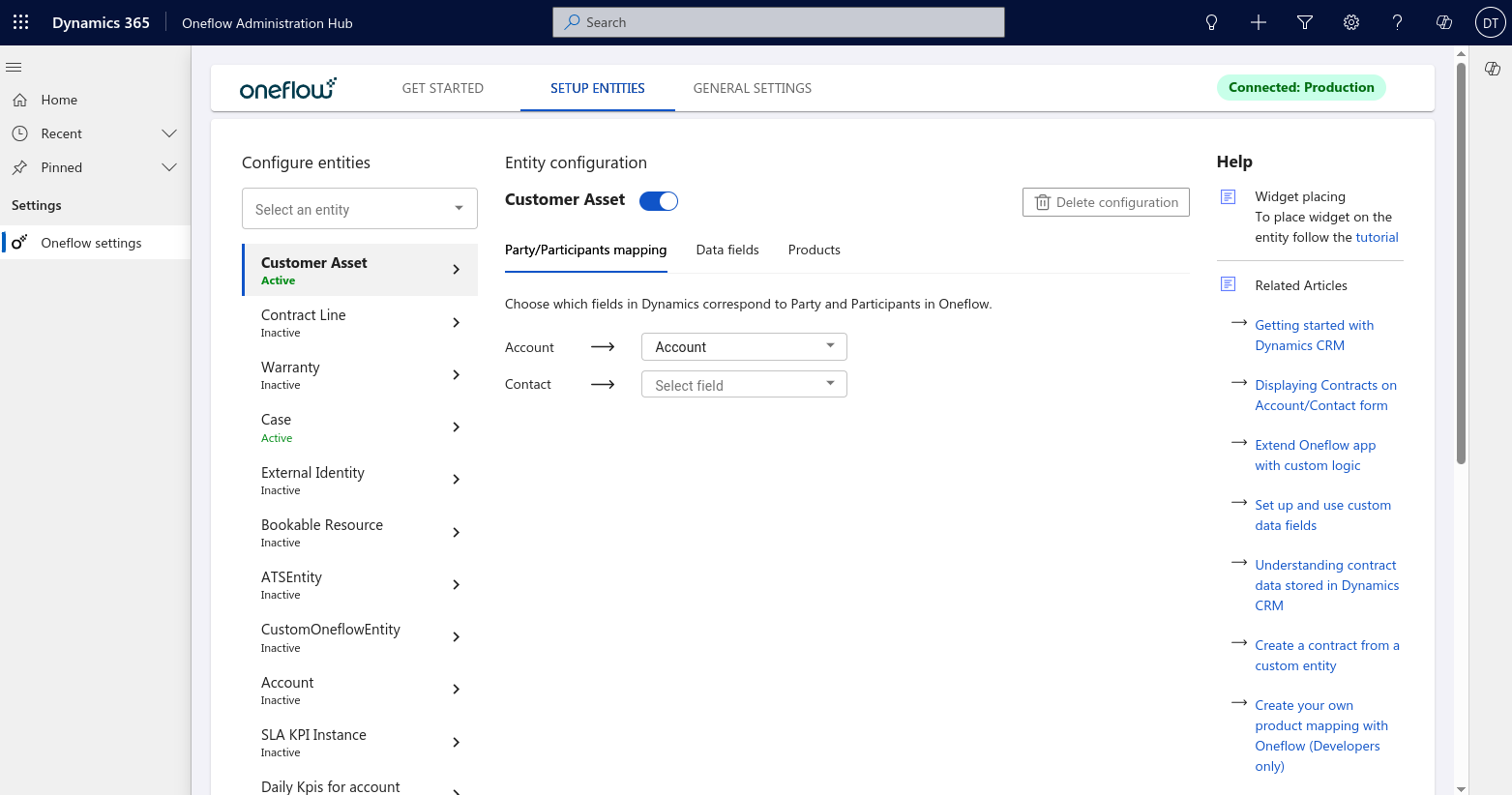Click the Recent clock icon
The width and height of the screenshot is (1512, 795).
click(19, 133)
